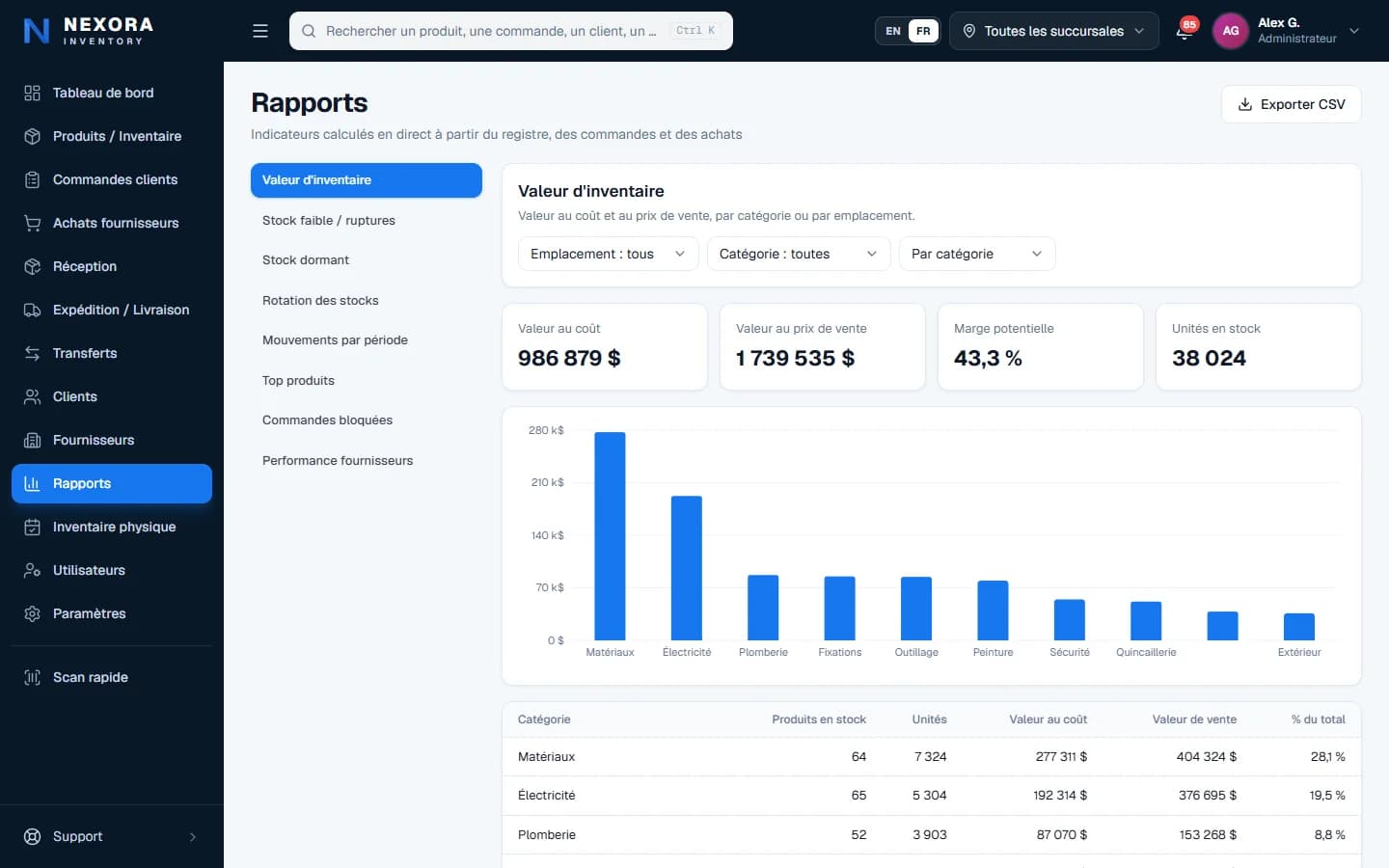Click the Réception package icon
The image size is (1389, 868).
coord(32,266)
